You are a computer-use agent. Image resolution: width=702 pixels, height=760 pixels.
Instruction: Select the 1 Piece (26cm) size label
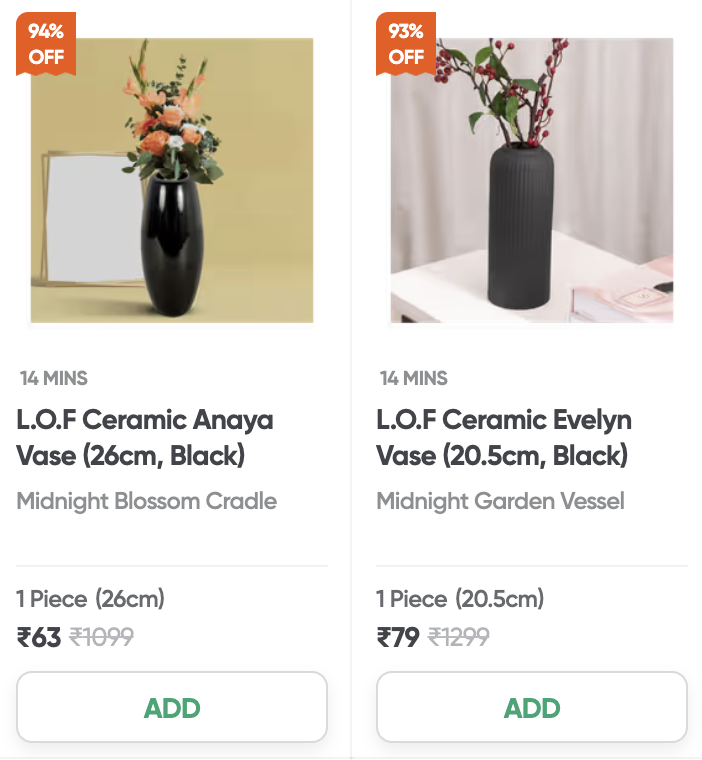click(91, 599)
